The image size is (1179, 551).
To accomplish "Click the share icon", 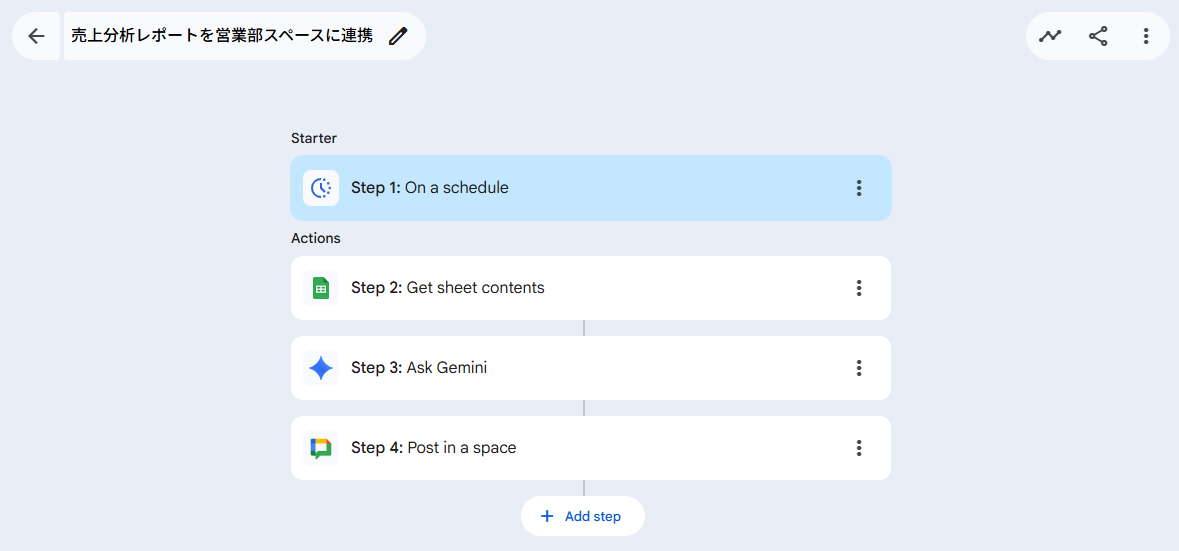I will 1098,36.
